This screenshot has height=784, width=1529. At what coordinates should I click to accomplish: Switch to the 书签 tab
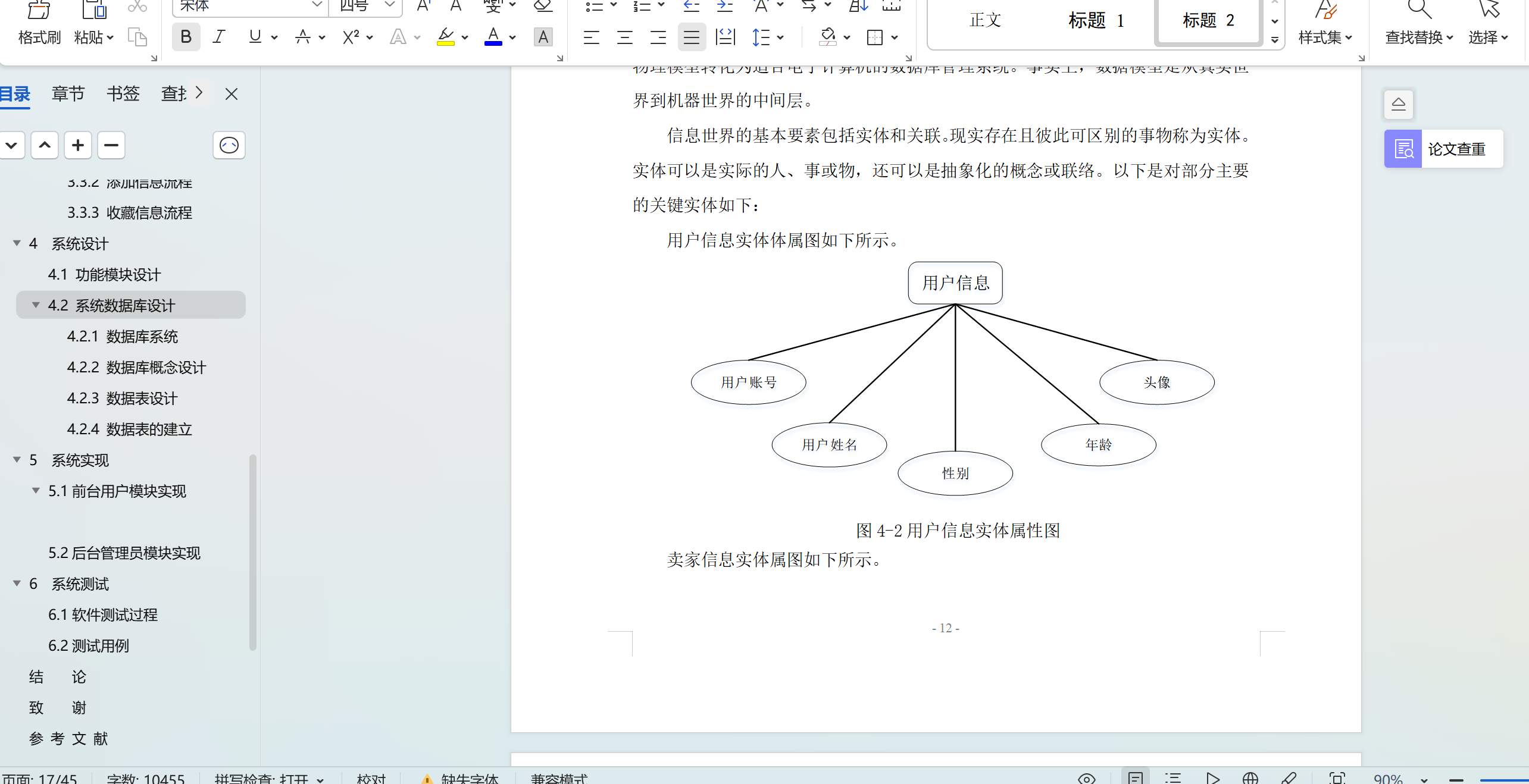coord(123,93)
